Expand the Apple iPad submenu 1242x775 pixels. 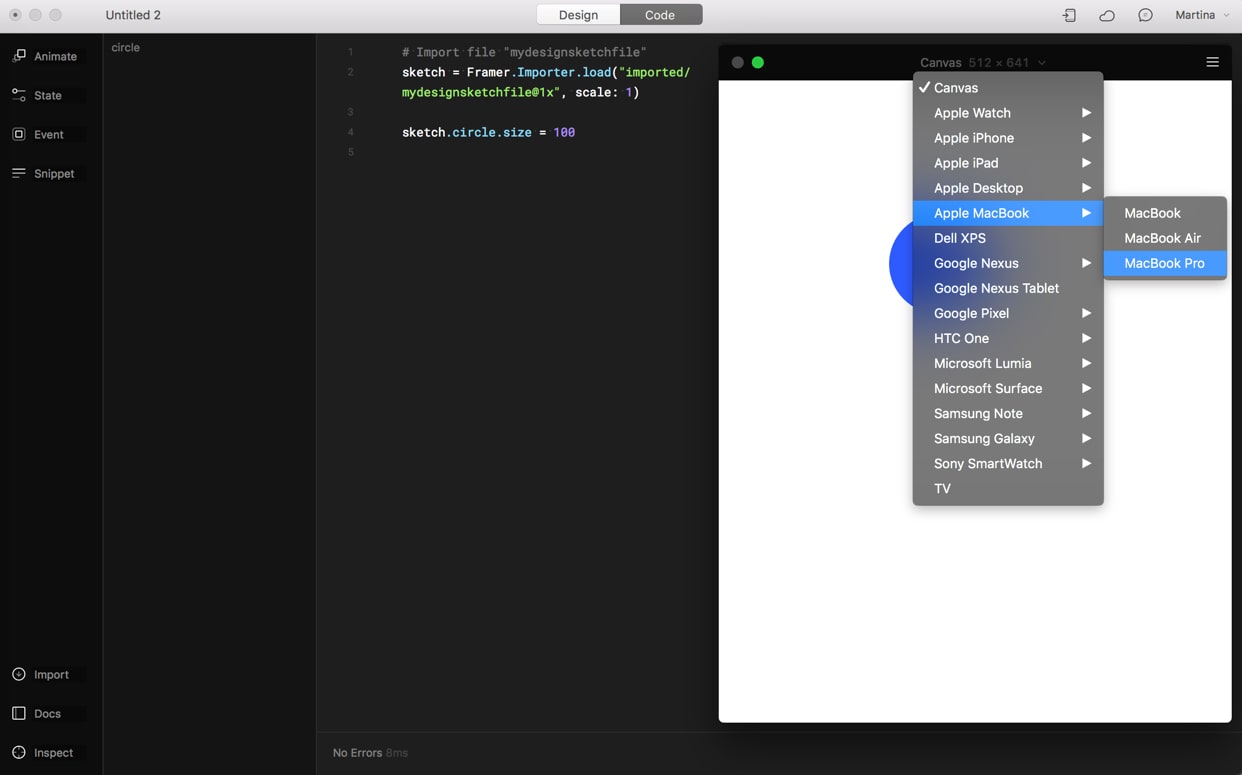tap(1008, 163)
